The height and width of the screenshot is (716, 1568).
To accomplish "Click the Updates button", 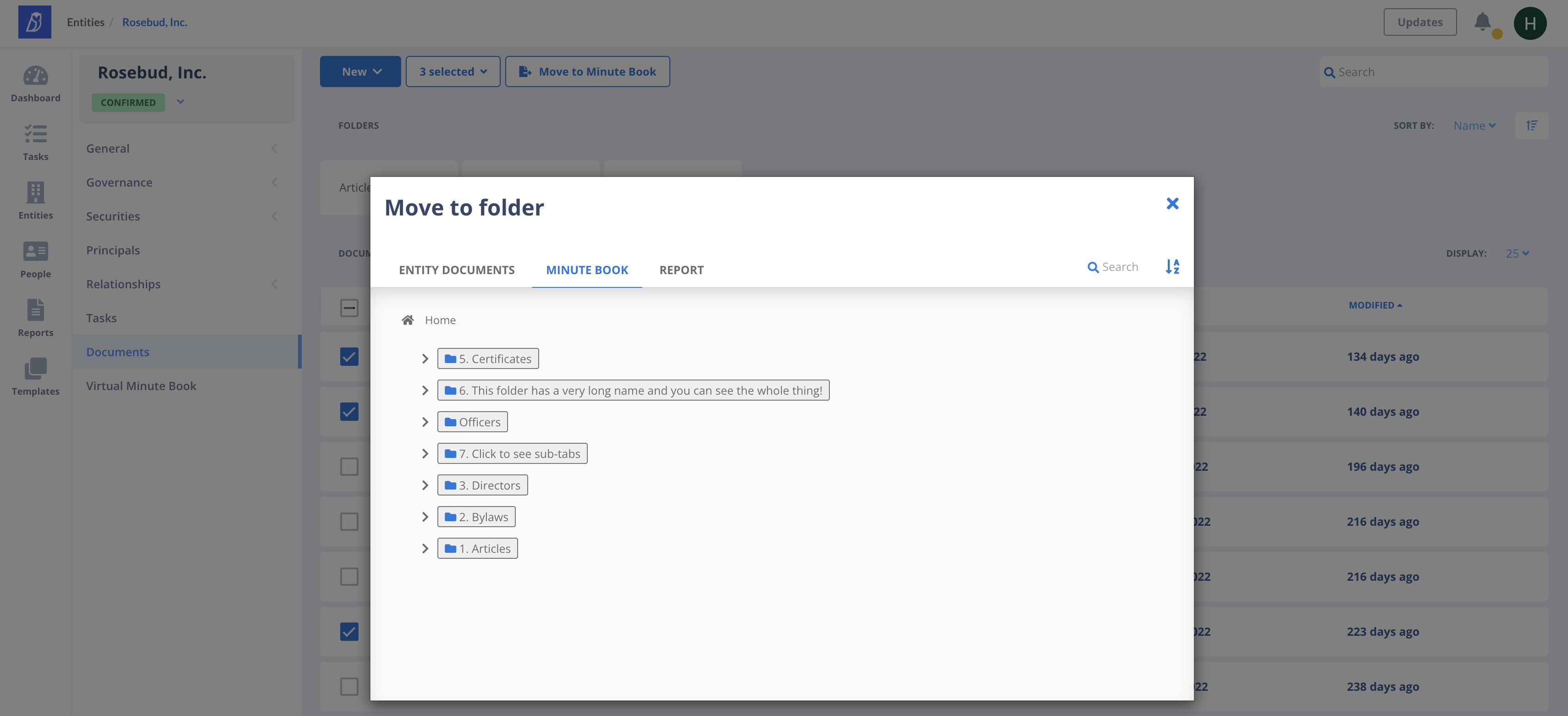I will pos(1419,22).
